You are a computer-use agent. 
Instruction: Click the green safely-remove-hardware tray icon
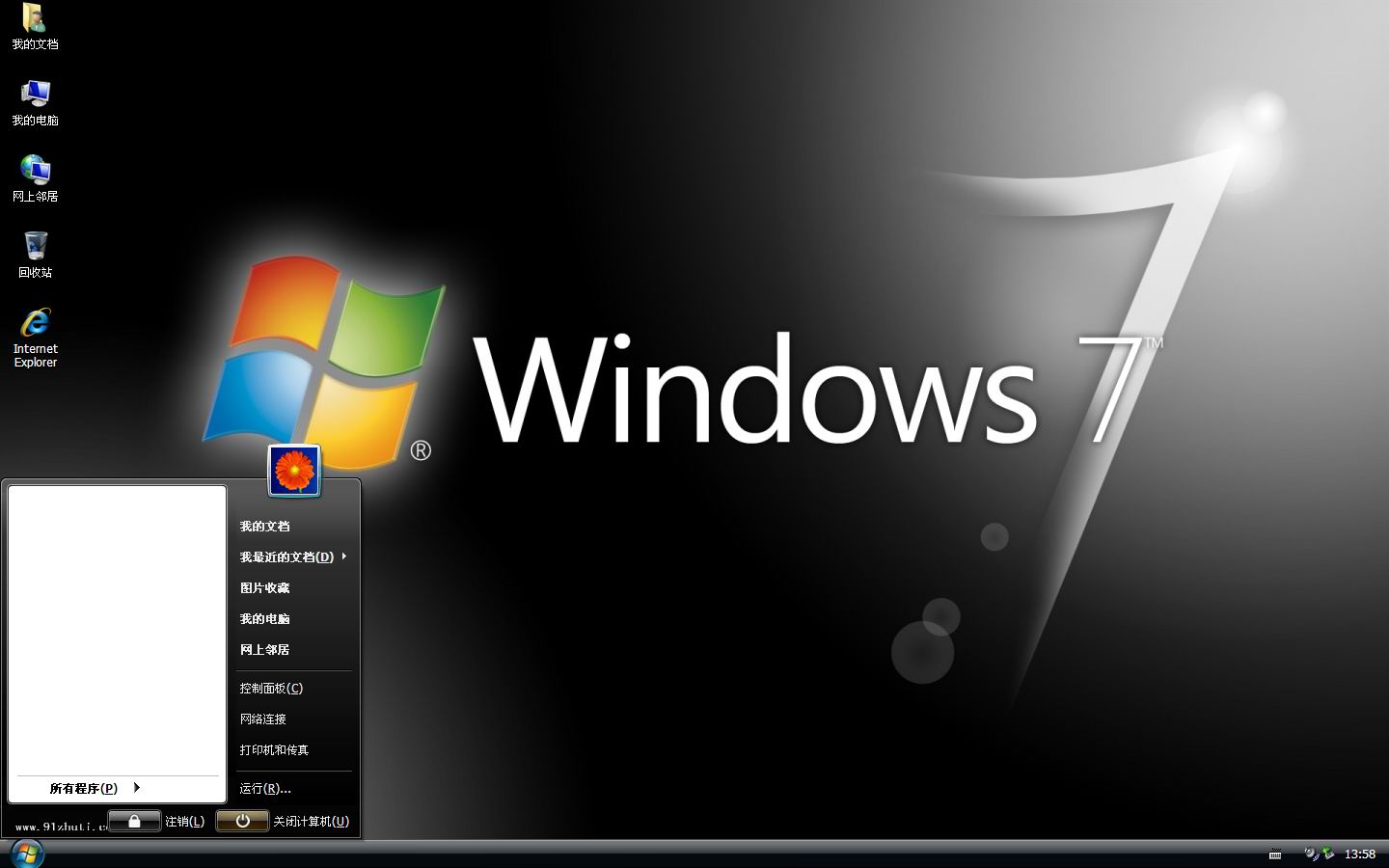pyautogui.click(x=1328, y=854)
